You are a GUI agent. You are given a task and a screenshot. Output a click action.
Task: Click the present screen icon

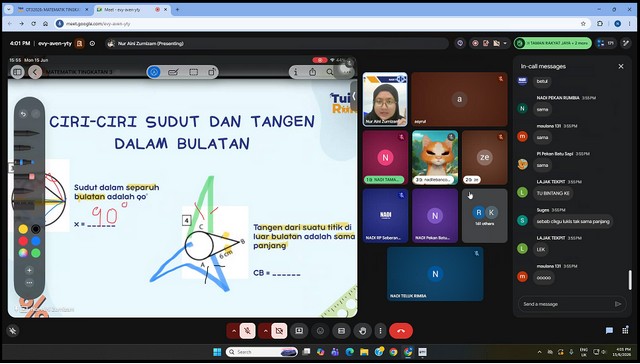(299, 331)
